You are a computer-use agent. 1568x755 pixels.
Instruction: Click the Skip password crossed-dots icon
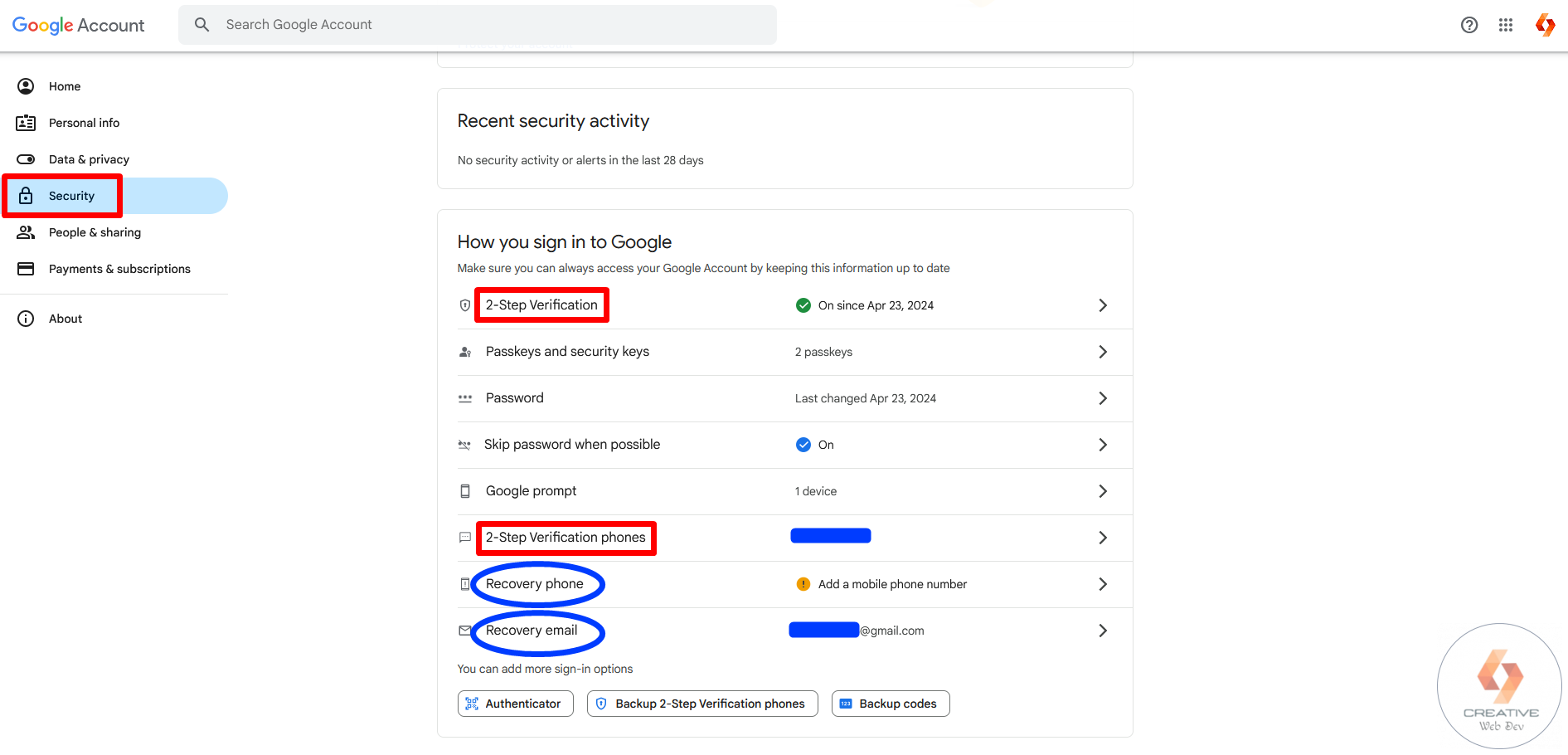[464, 445]
